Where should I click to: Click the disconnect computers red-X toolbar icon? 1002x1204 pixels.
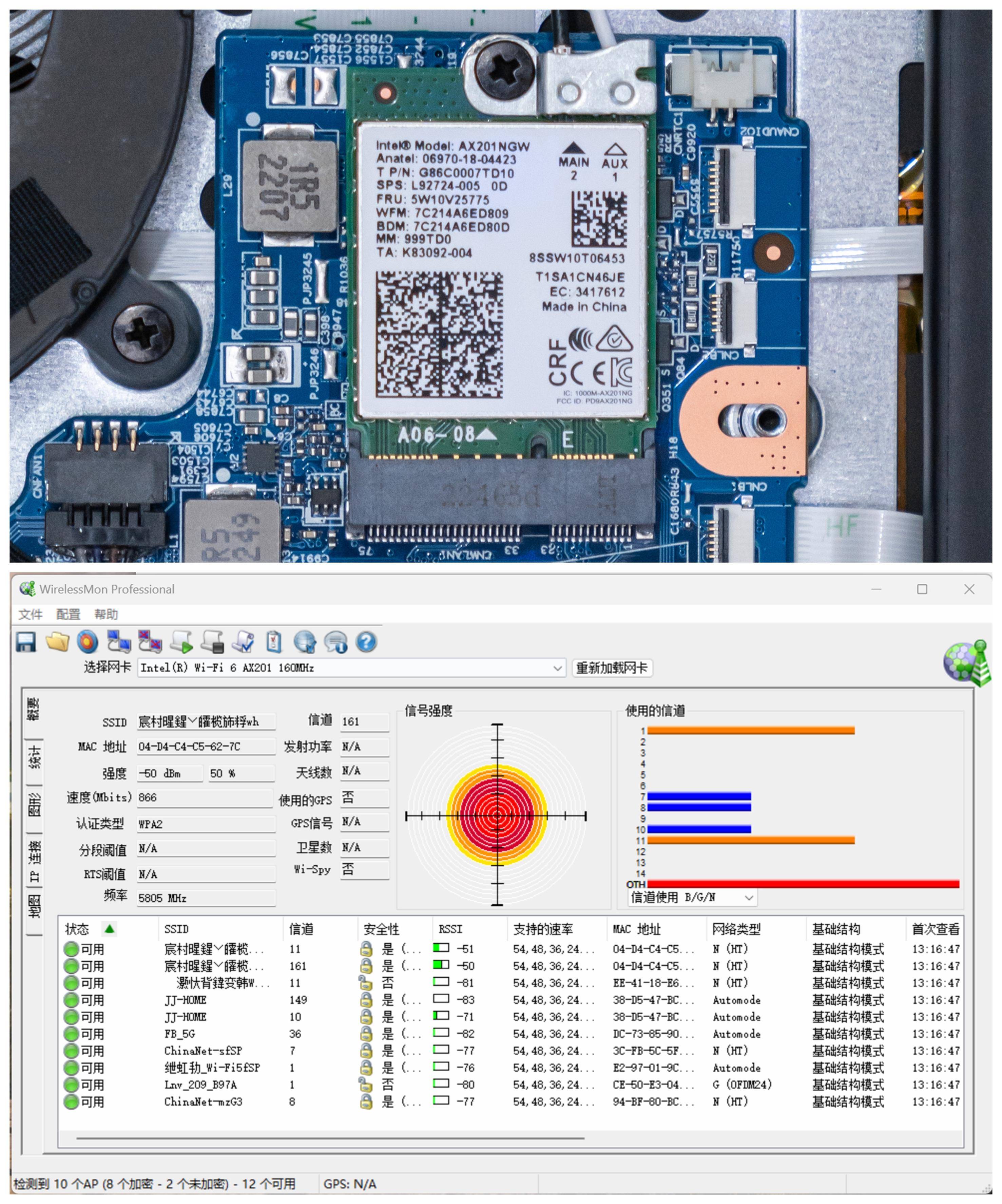[150, 642]
